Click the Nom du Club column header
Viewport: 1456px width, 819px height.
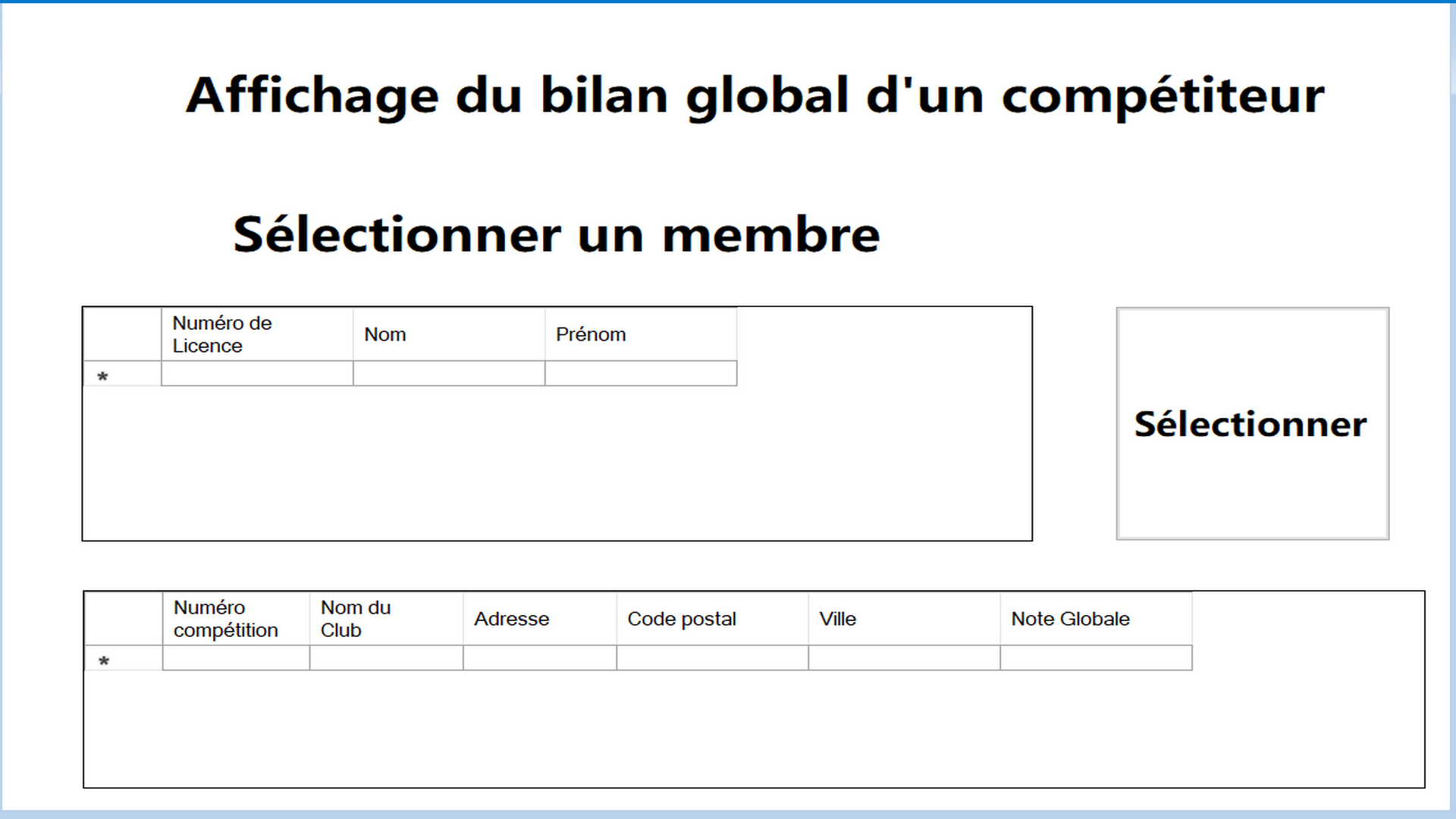coord(385,619)
